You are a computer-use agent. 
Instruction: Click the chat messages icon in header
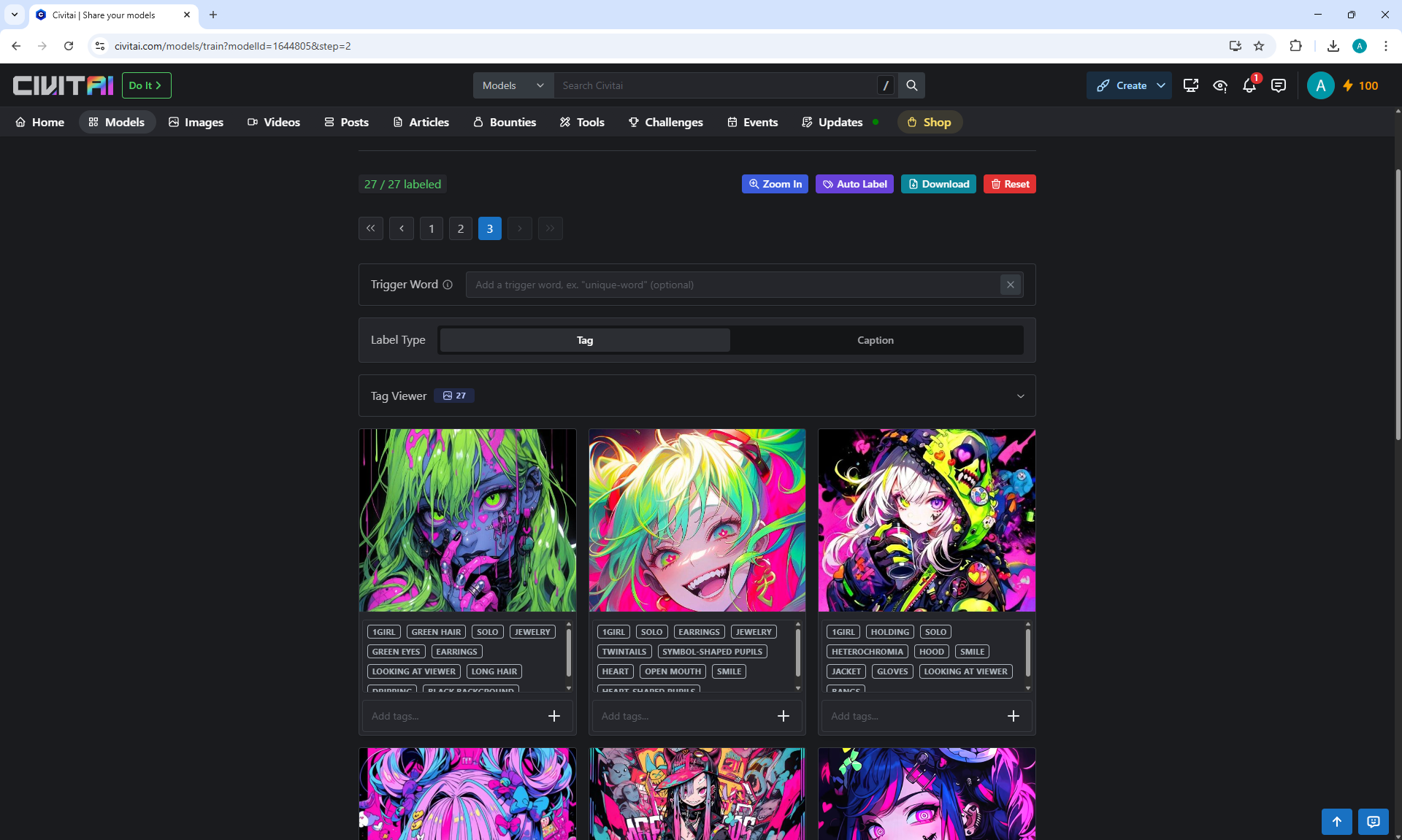click(1278, 86)
